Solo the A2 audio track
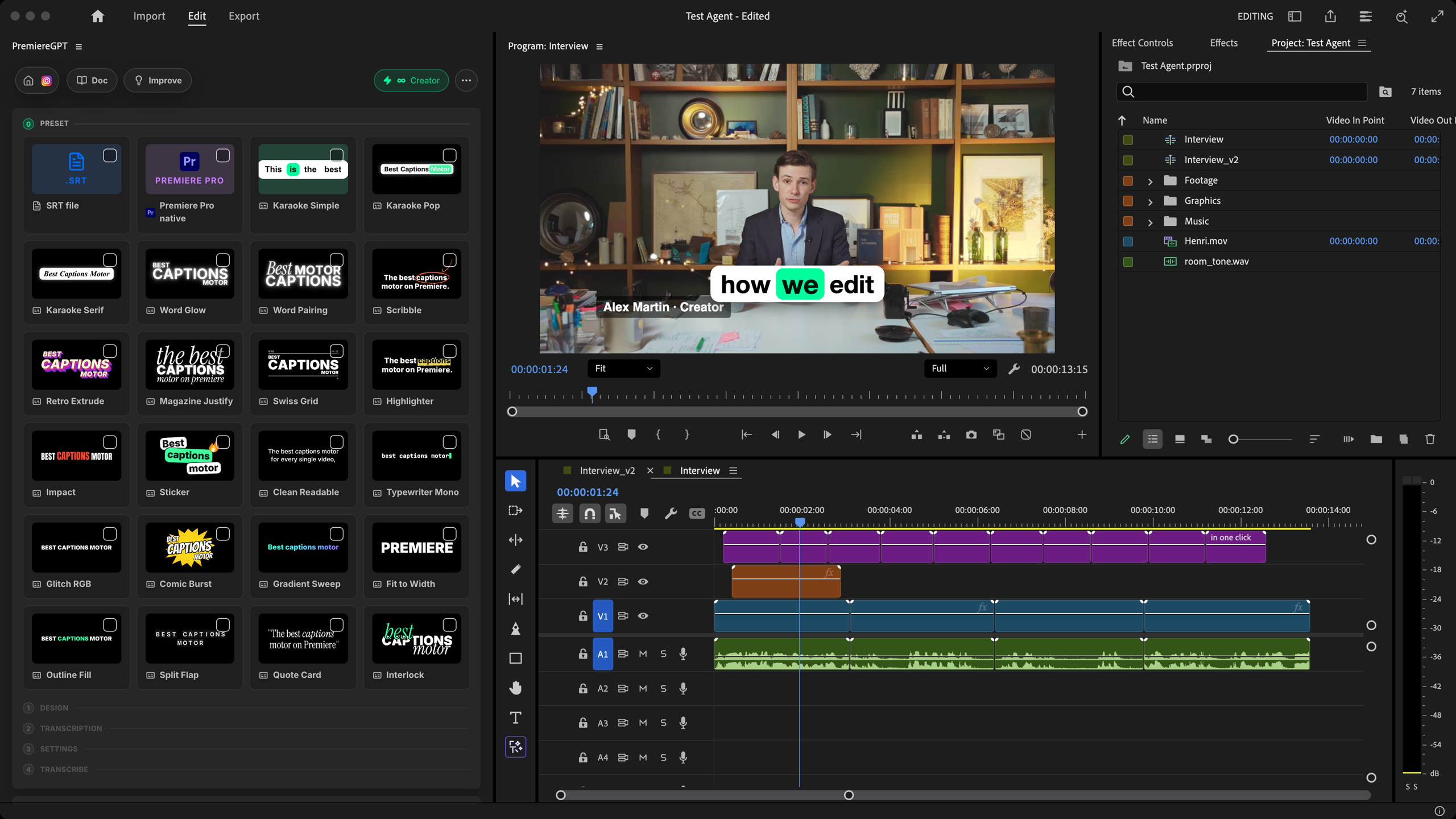1456x819 pixels. coord(663,688)
